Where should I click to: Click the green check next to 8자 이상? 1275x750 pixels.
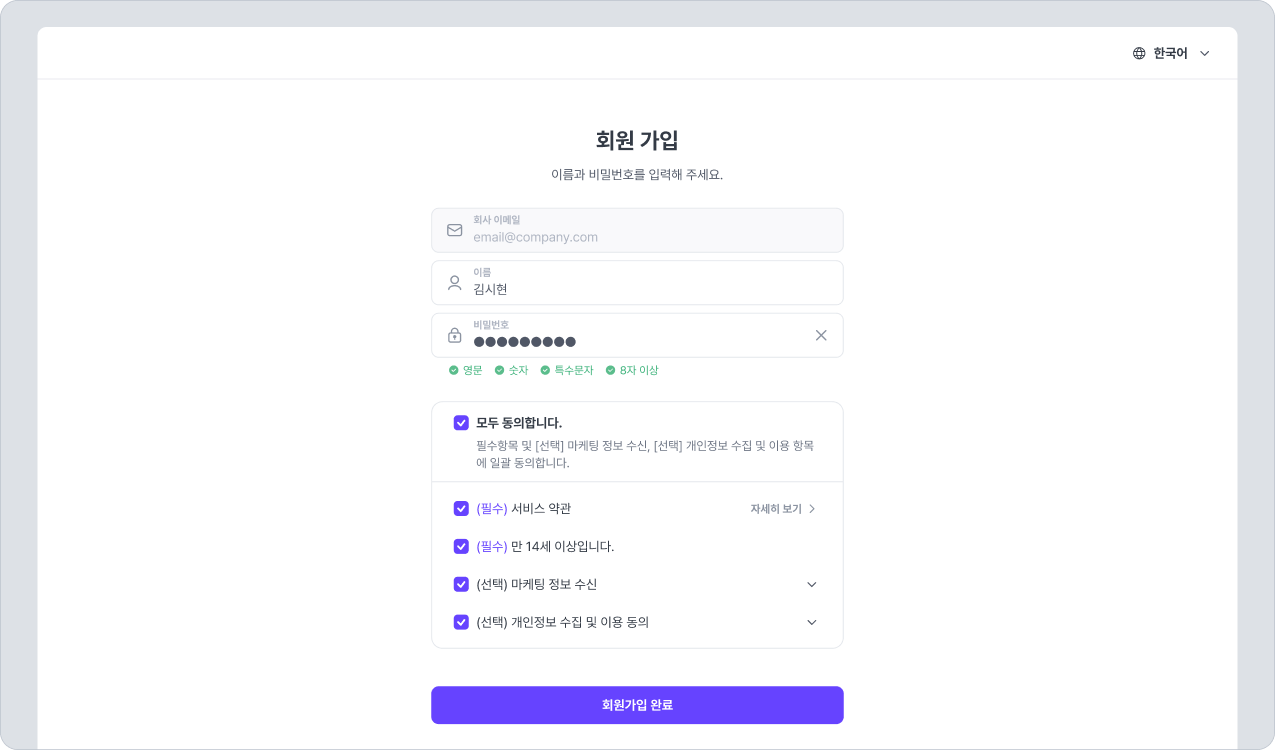(x=610, y=371)
